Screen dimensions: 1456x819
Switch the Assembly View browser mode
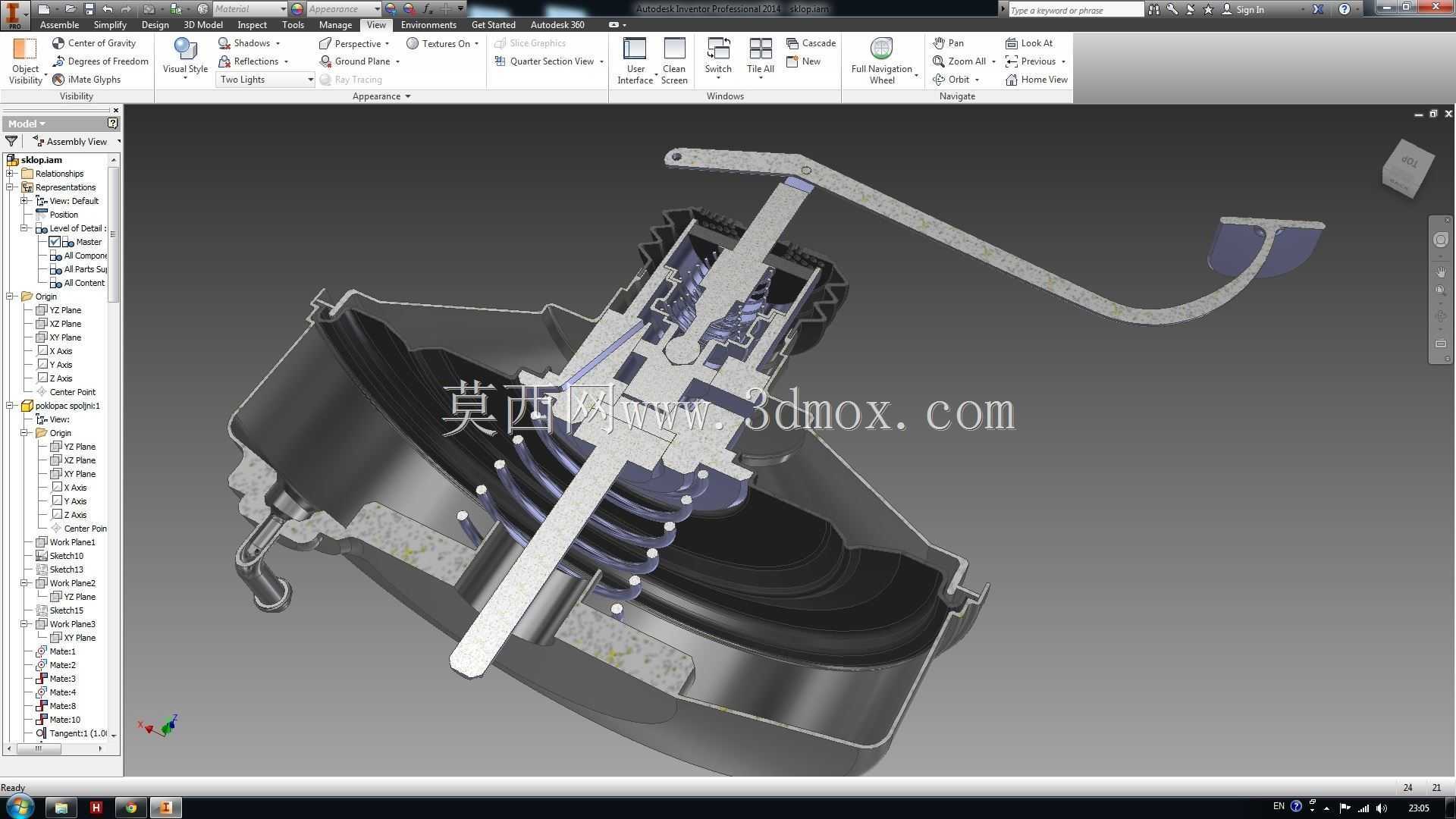pos(76,142)
